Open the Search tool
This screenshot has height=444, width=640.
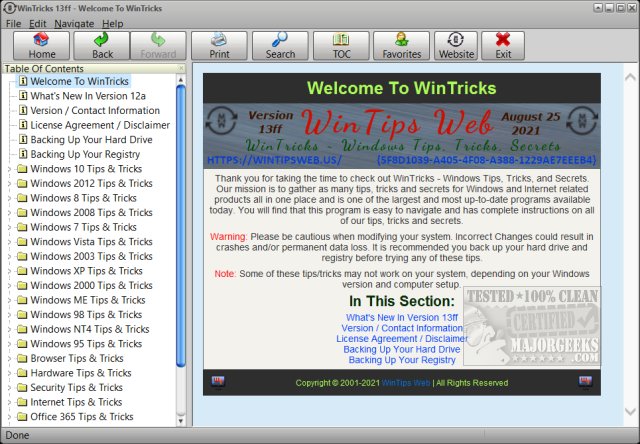tap(280, 46)
